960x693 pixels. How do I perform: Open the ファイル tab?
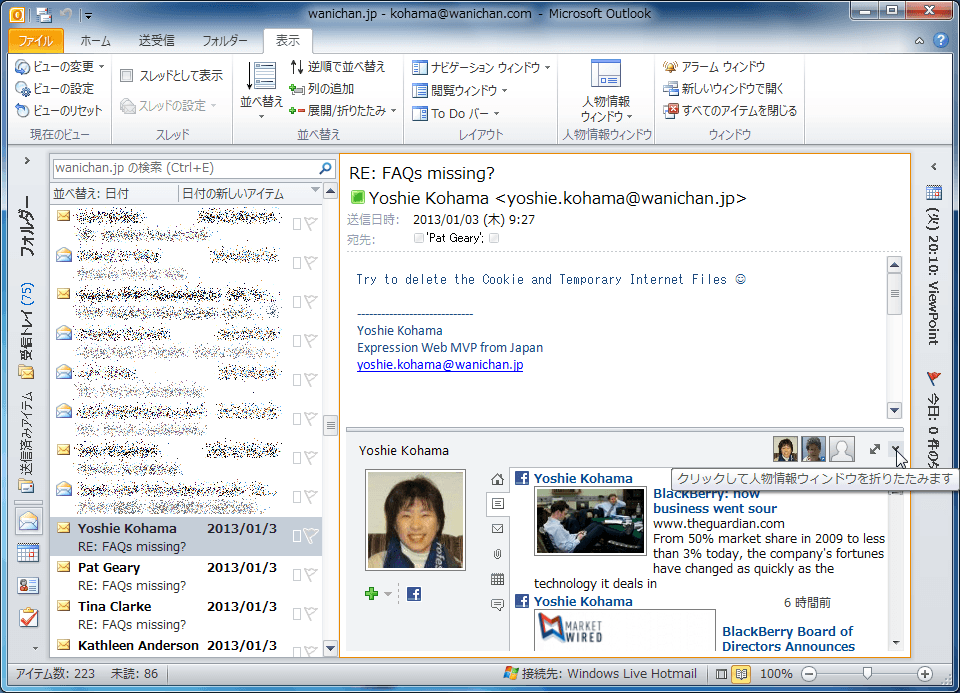[x=36, y=41]
